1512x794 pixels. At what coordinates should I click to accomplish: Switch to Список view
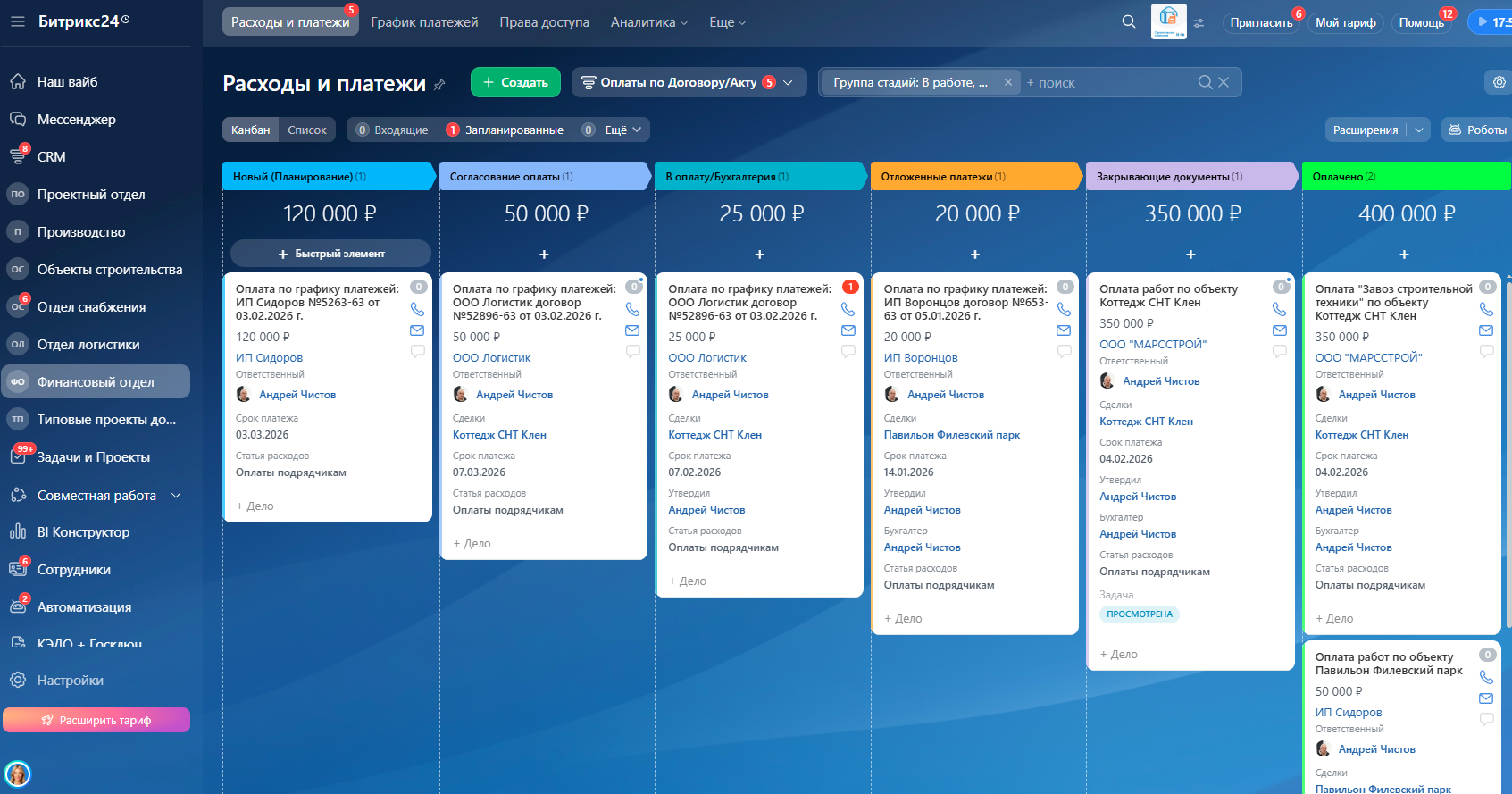[307, 130]
